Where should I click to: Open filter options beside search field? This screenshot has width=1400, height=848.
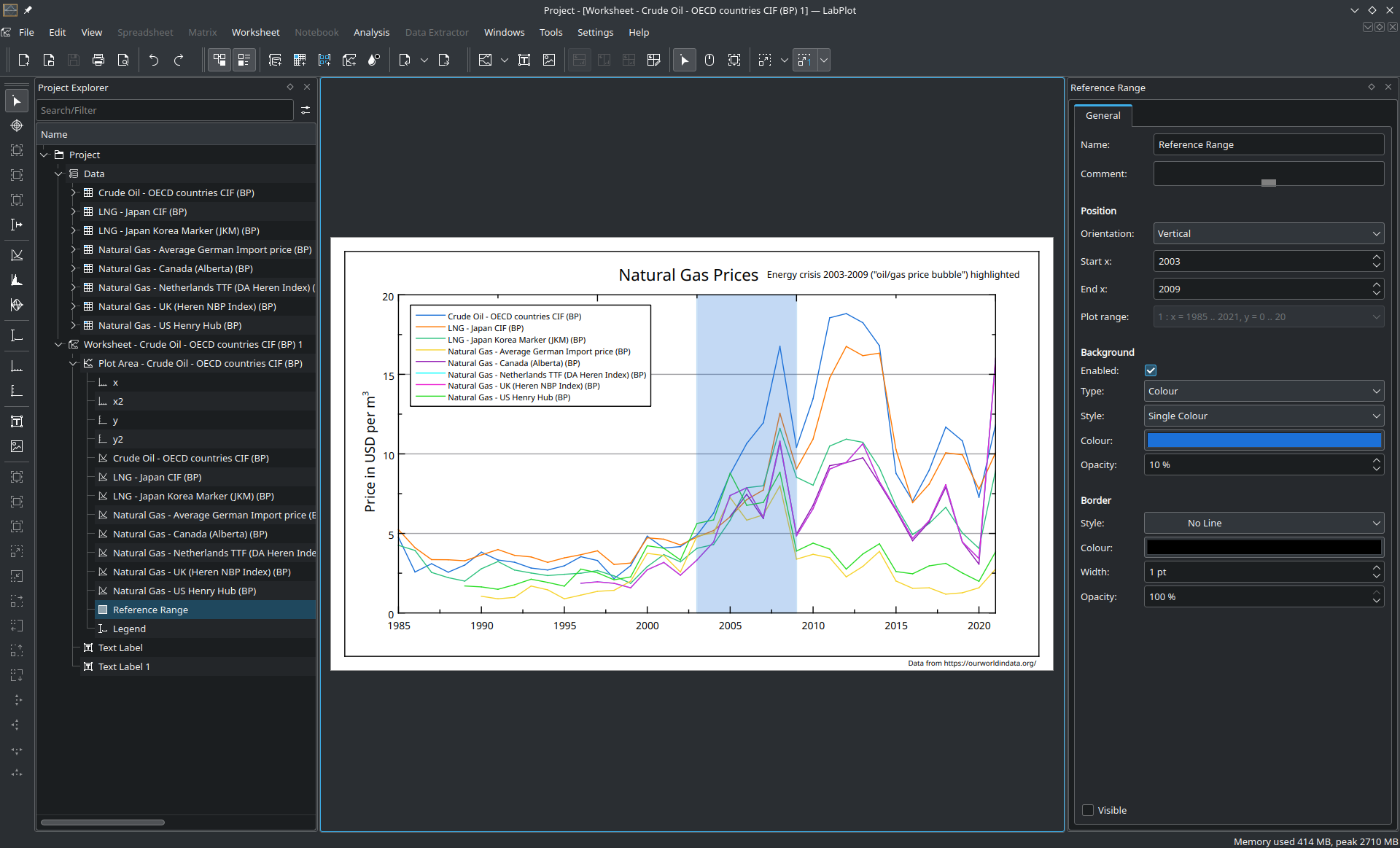pos(306,110)
